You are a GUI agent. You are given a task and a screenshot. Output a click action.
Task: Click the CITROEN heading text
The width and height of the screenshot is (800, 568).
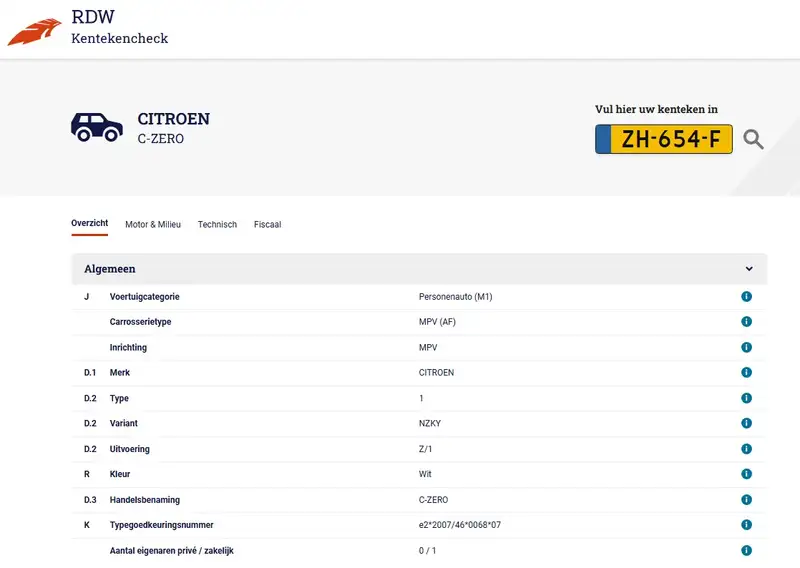coord(173,118)
